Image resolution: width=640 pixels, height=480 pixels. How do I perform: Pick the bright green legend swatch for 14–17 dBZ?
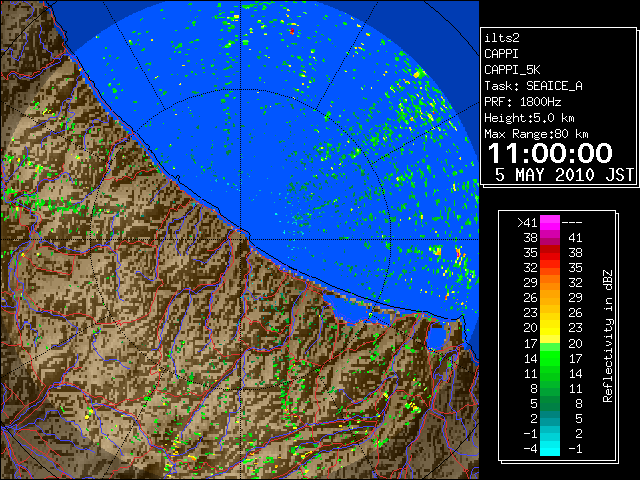click(x=550, y=358)
